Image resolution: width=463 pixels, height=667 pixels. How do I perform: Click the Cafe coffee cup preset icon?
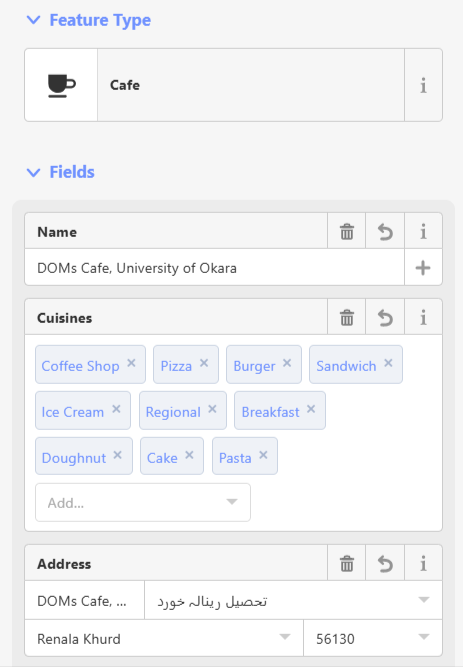61,85
